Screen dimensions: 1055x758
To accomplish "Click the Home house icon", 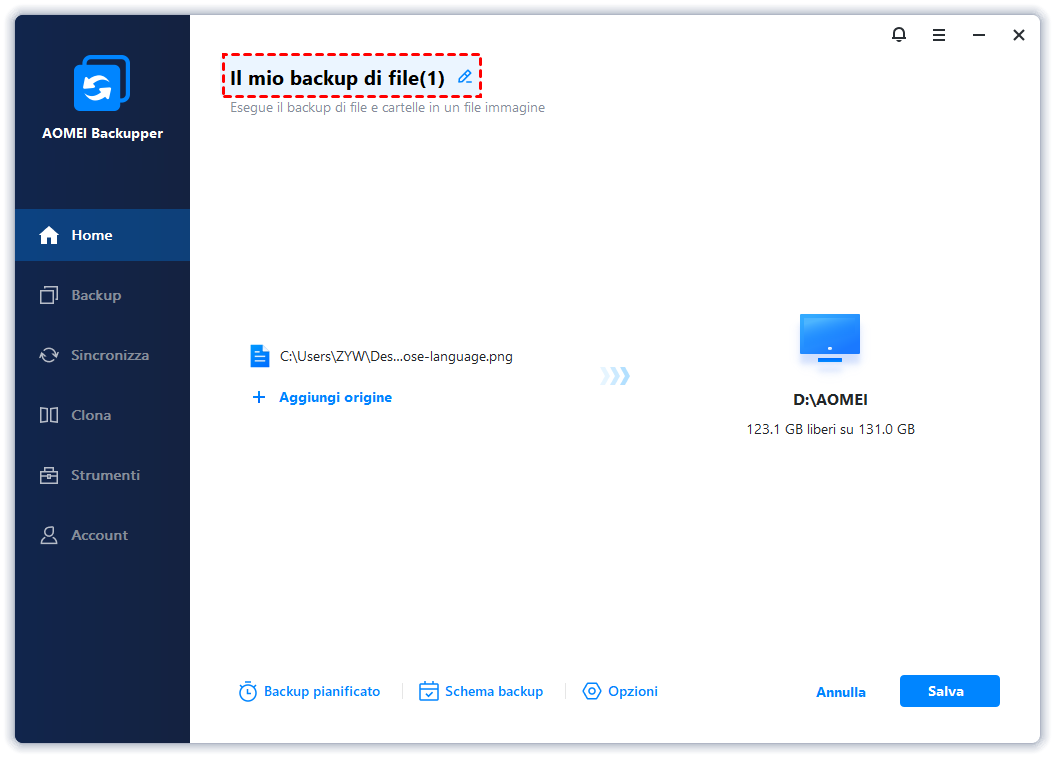I will coord(49,235).
